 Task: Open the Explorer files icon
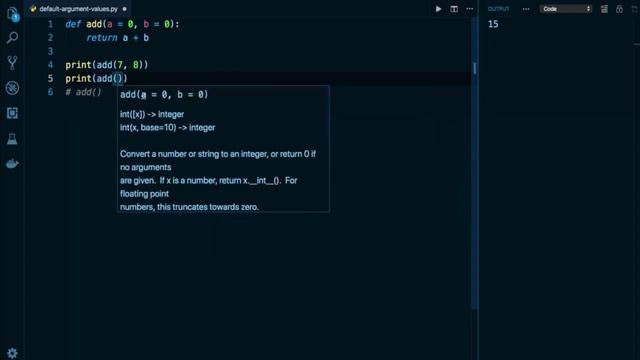tap(12, 14)
